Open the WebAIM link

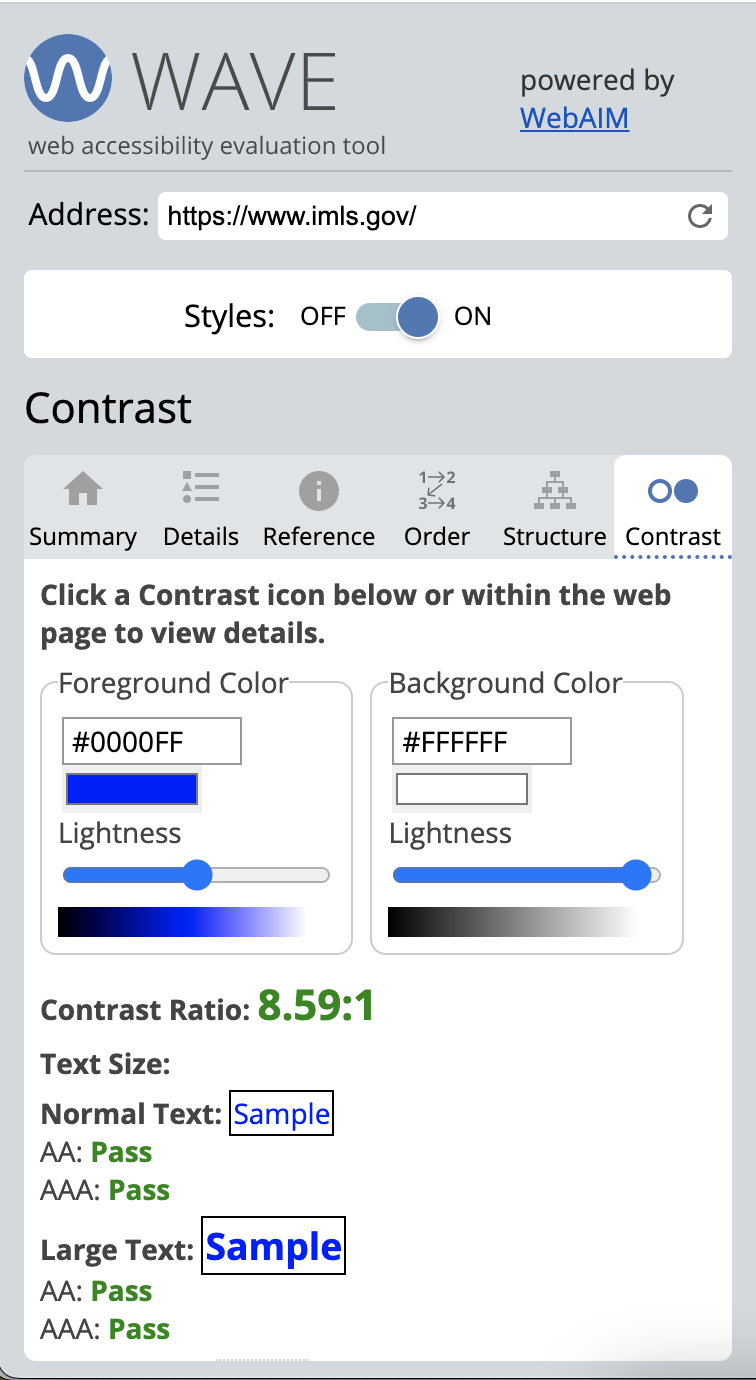574,118
